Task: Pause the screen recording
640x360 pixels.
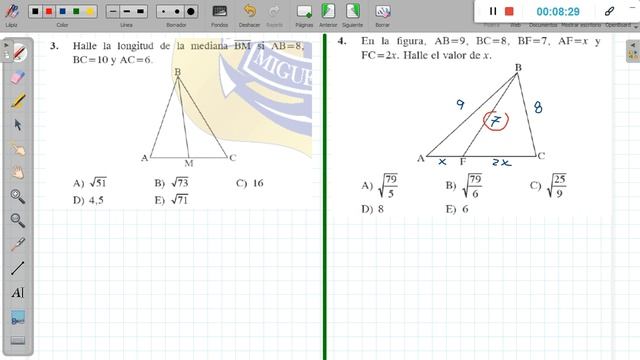Action: 493,11
